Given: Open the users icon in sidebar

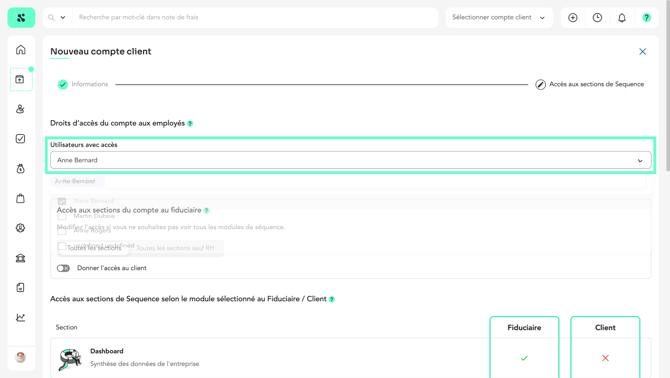Looking at the screenshot, I should (21, 109).
